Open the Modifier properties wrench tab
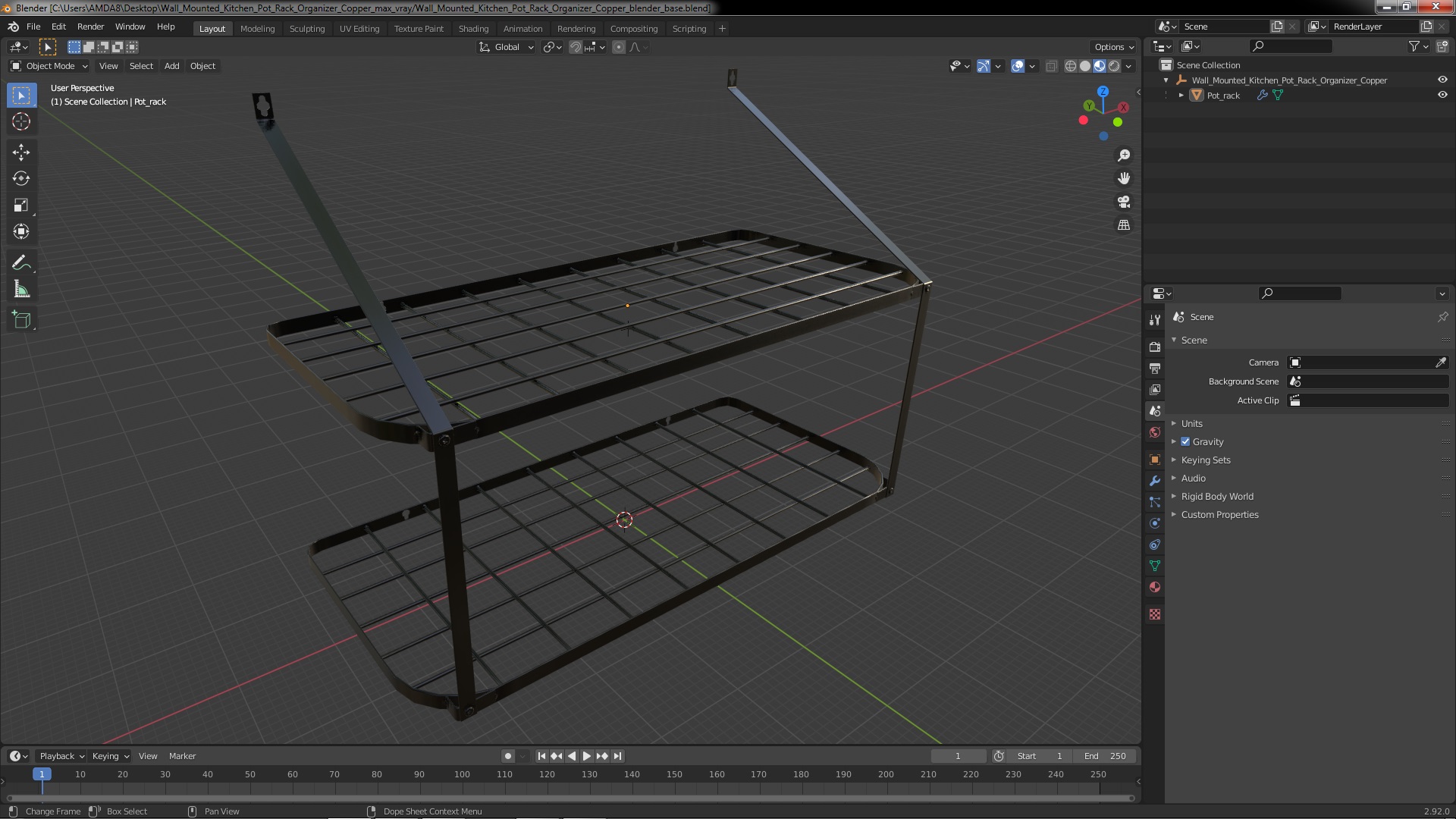This screenshot has width=1456, height=819. pyautogui.click(x=1155, y=481)
